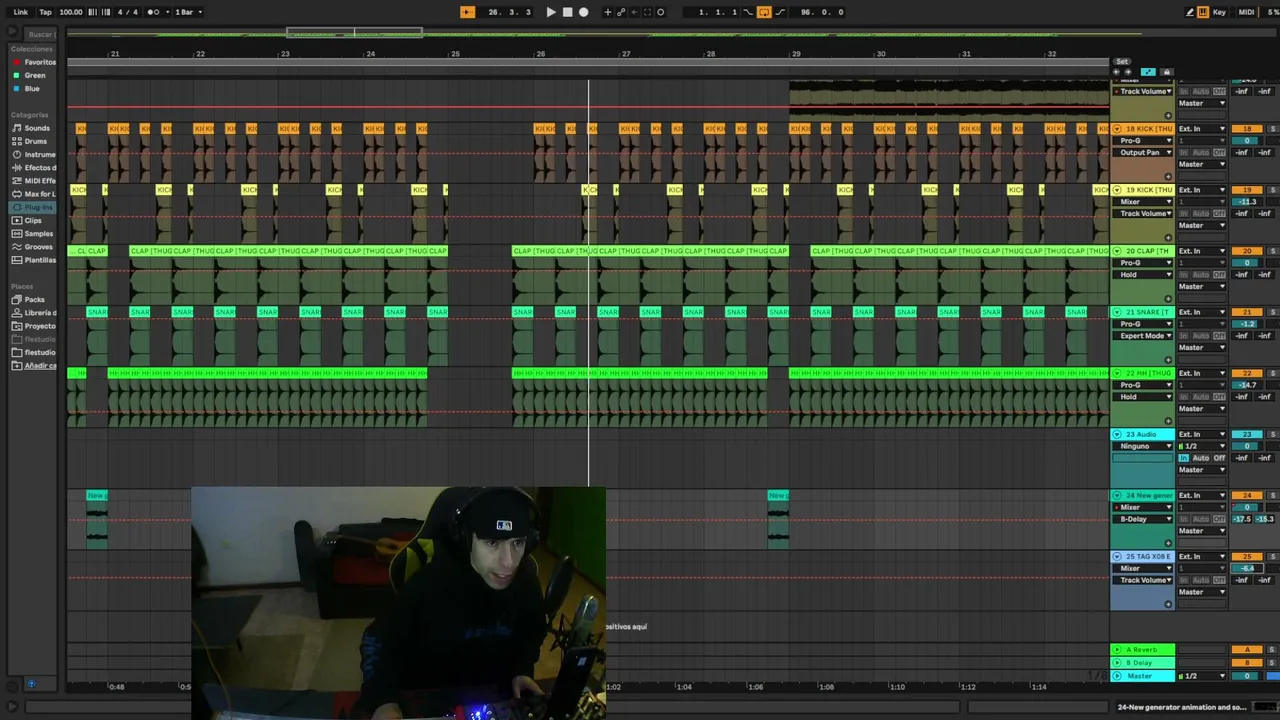Viewport: 1280px width, 720px height.
Task: Toggle the Metronome button
Action: pos(153,12)
